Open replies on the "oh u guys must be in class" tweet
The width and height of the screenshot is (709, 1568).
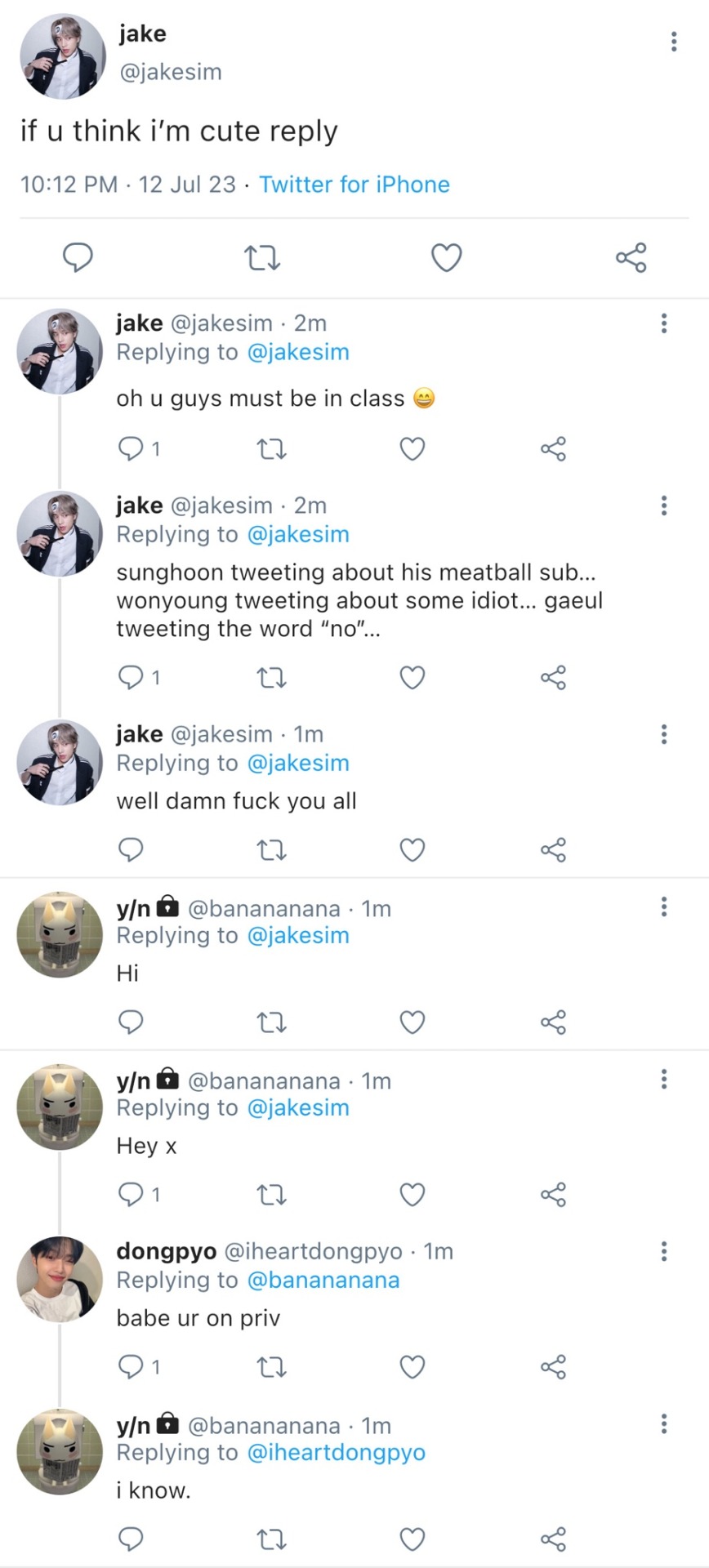132,449
